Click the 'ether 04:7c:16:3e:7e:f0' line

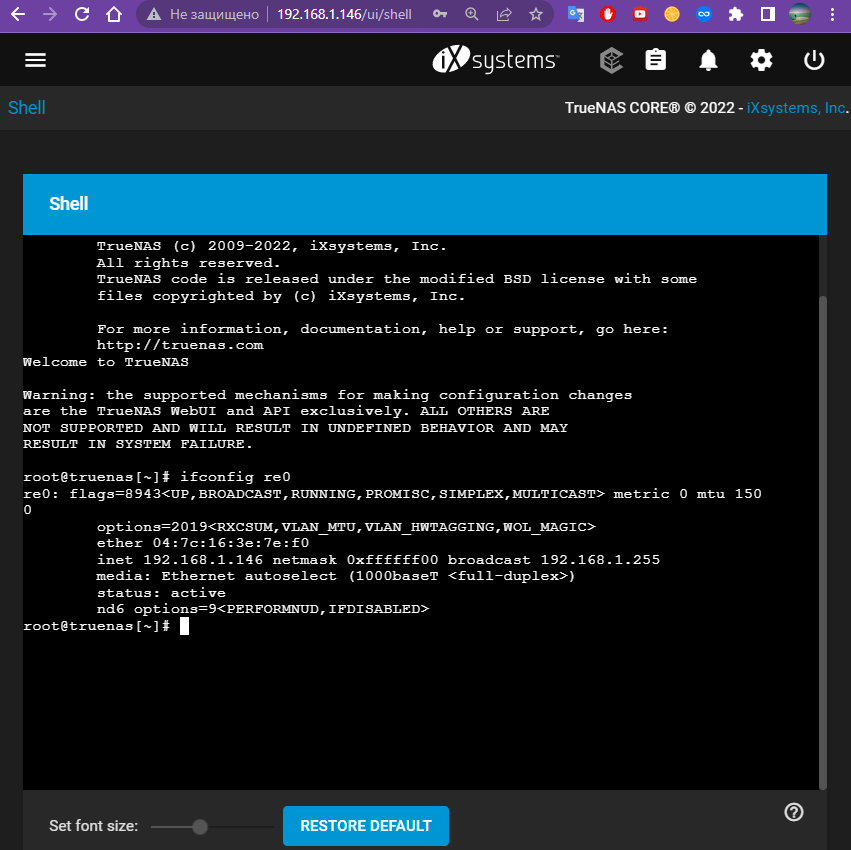click(203, 543)
